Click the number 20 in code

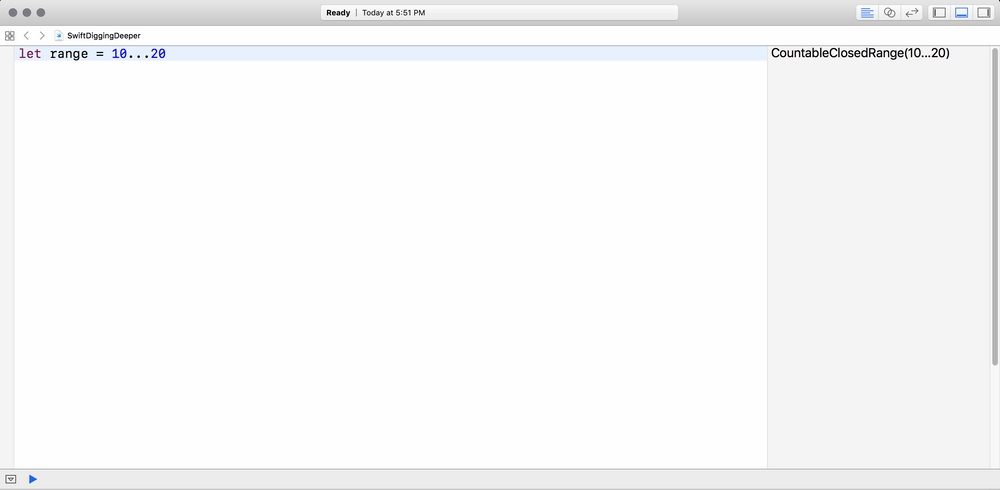[x=158, y=54]
